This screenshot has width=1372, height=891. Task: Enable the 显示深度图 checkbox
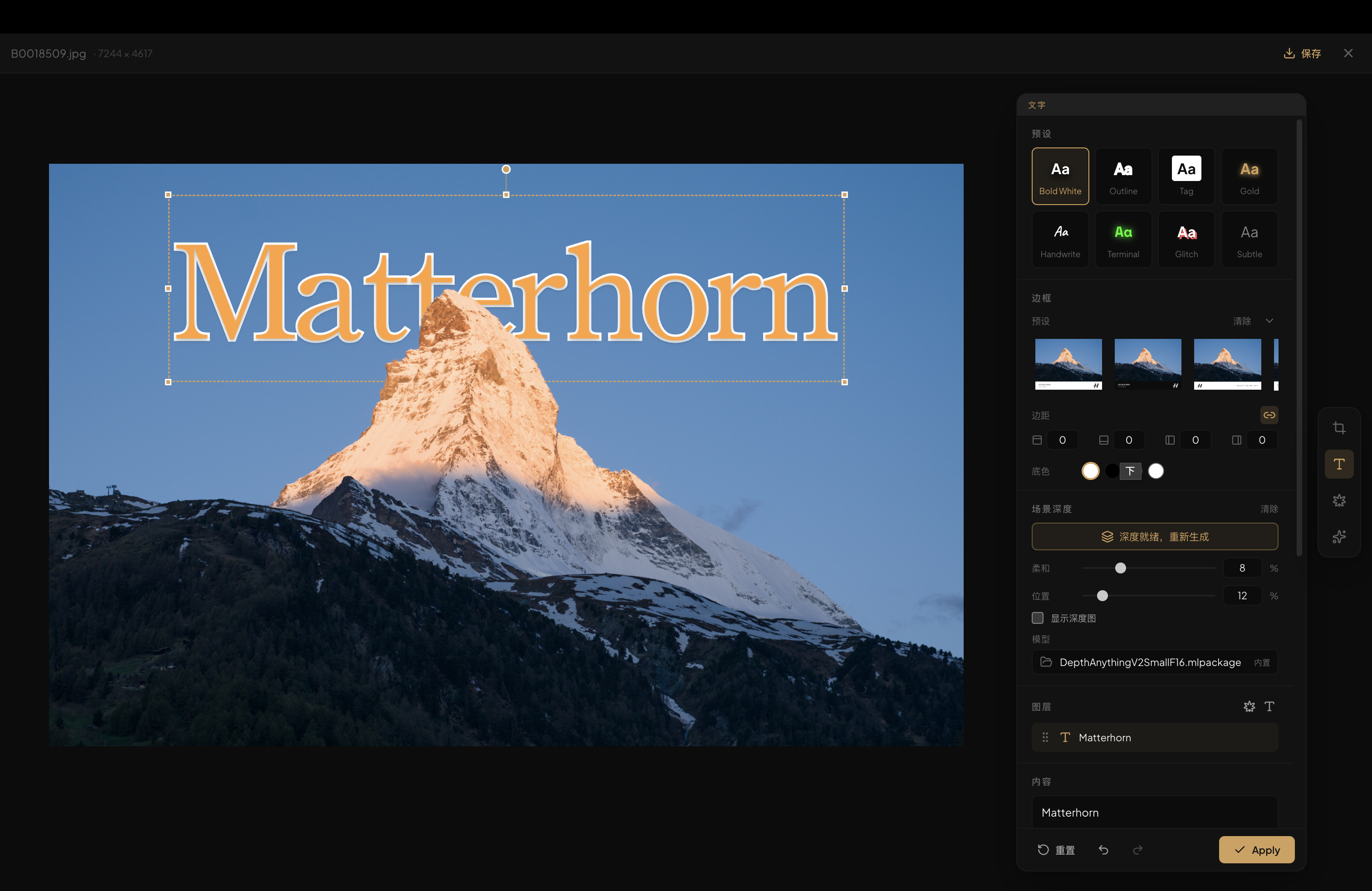pos(1037,618)
